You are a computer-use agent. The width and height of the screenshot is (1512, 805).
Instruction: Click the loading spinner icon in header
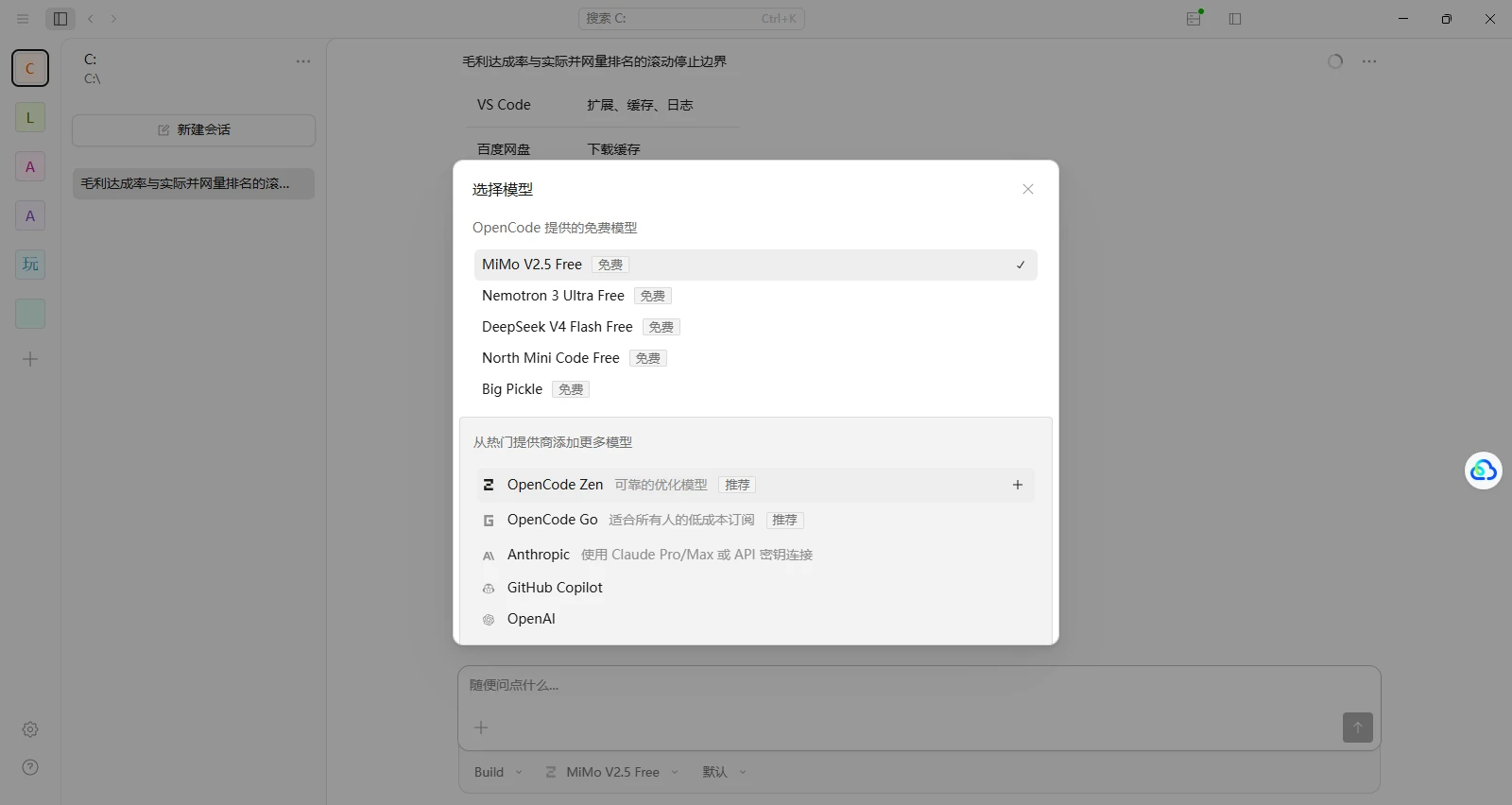coord(1335,61)
